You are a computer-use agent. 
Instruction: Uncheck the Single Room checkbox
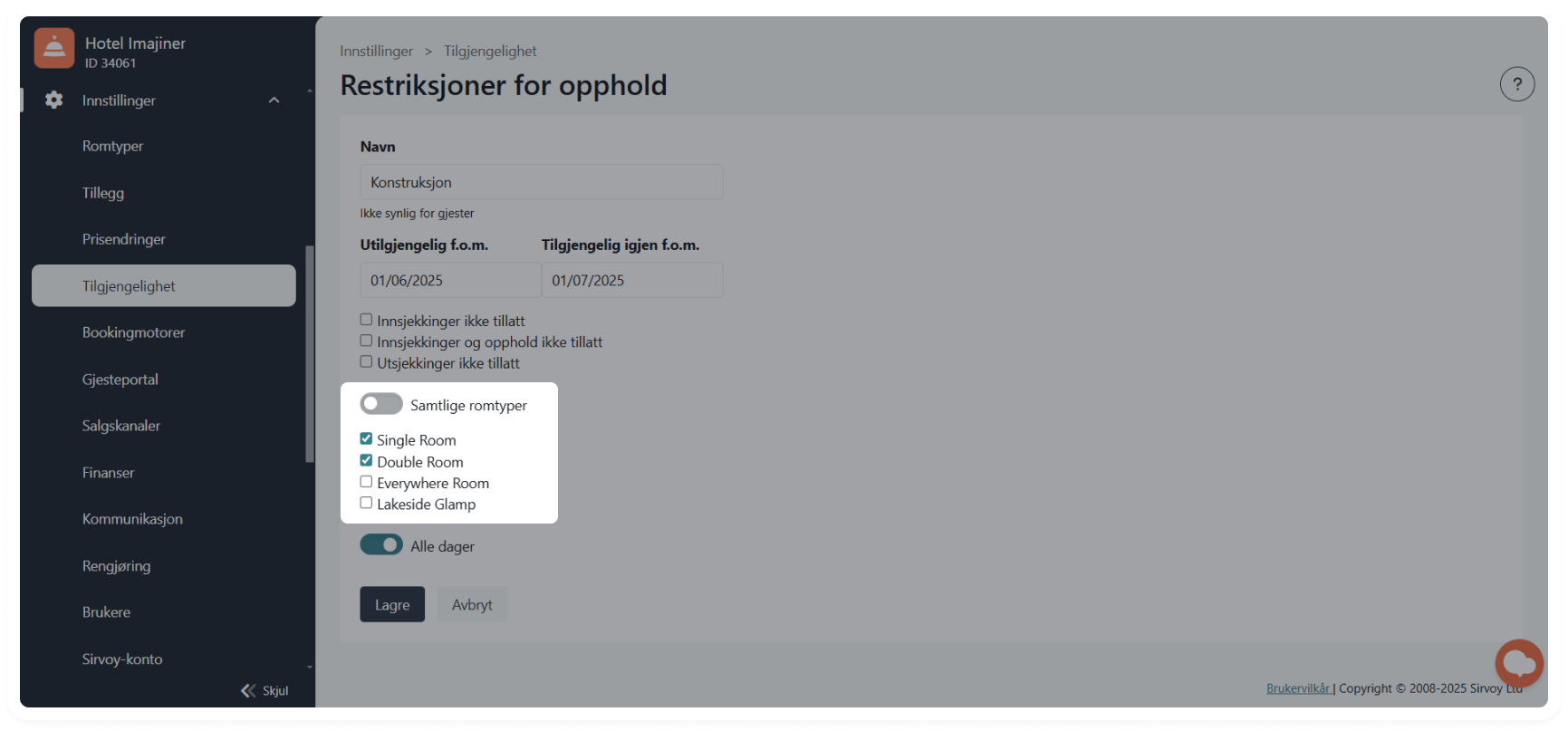(366, 439)
